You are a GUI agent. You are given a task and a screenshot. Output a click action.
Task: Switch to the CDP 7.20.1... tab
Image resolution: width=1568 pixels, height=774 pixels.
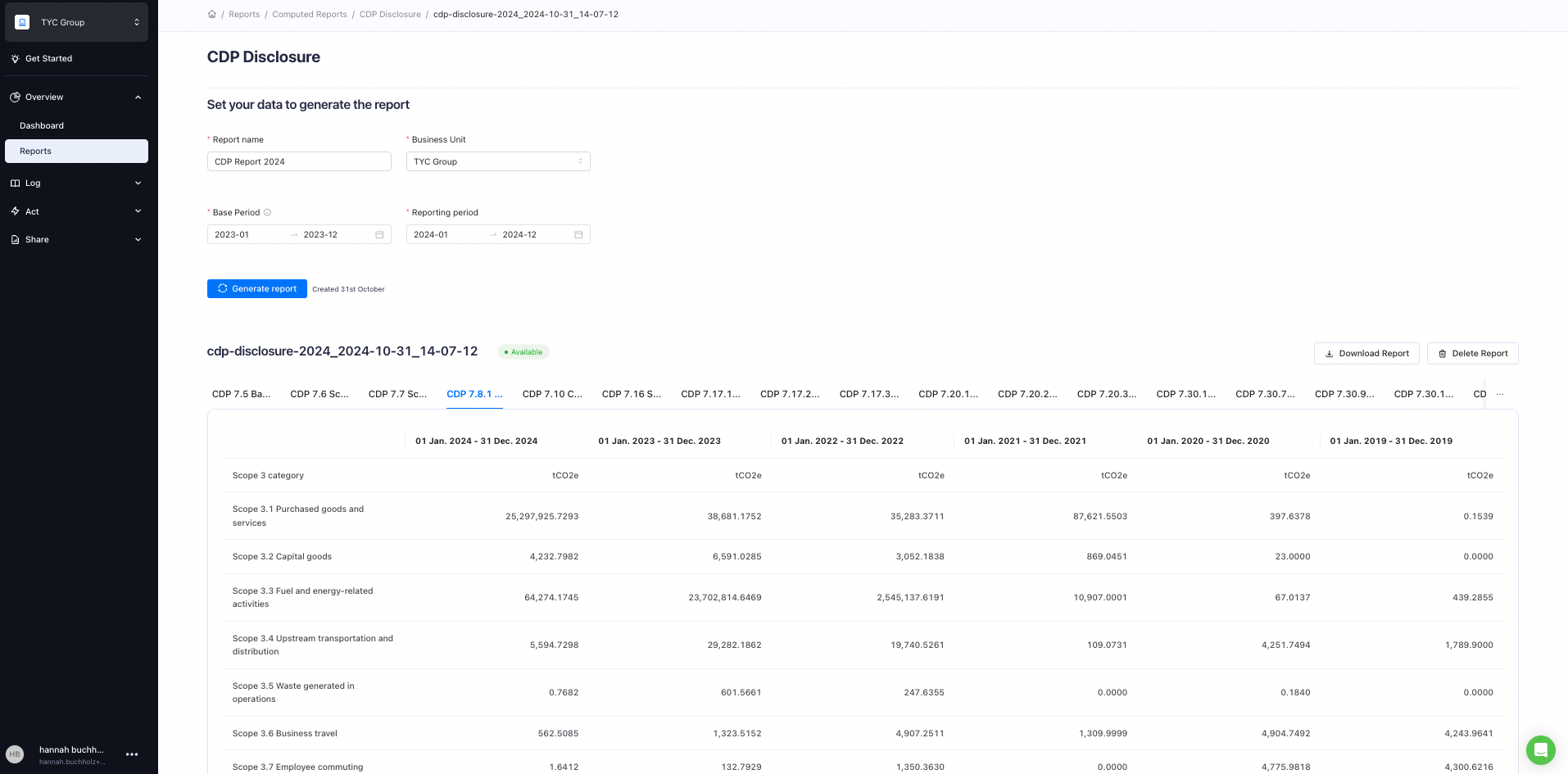[x=948, y=394]
